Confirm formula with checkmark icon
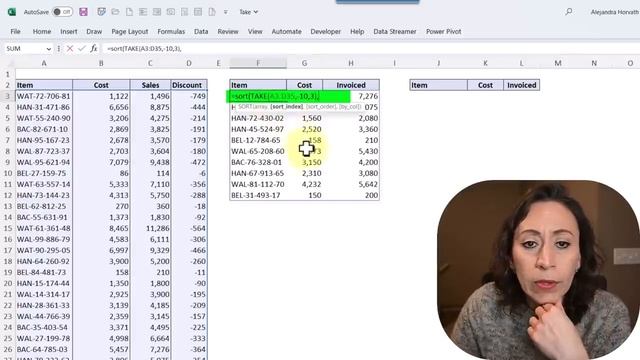 [82, 49]
